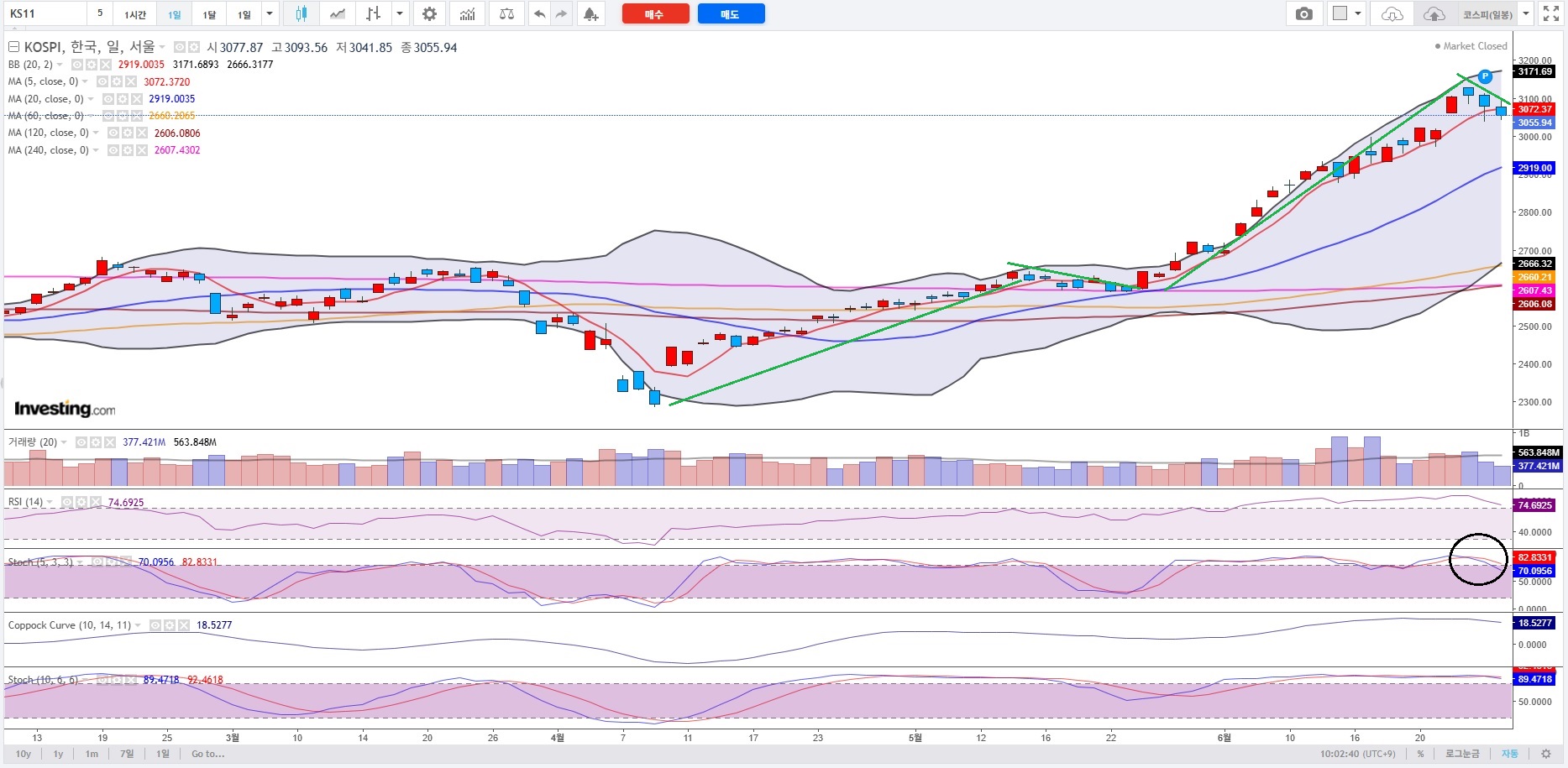Viewport: 1568px width, 768px height.
Task: Click the blue P marker on the chart
Action: point(1485,76)
